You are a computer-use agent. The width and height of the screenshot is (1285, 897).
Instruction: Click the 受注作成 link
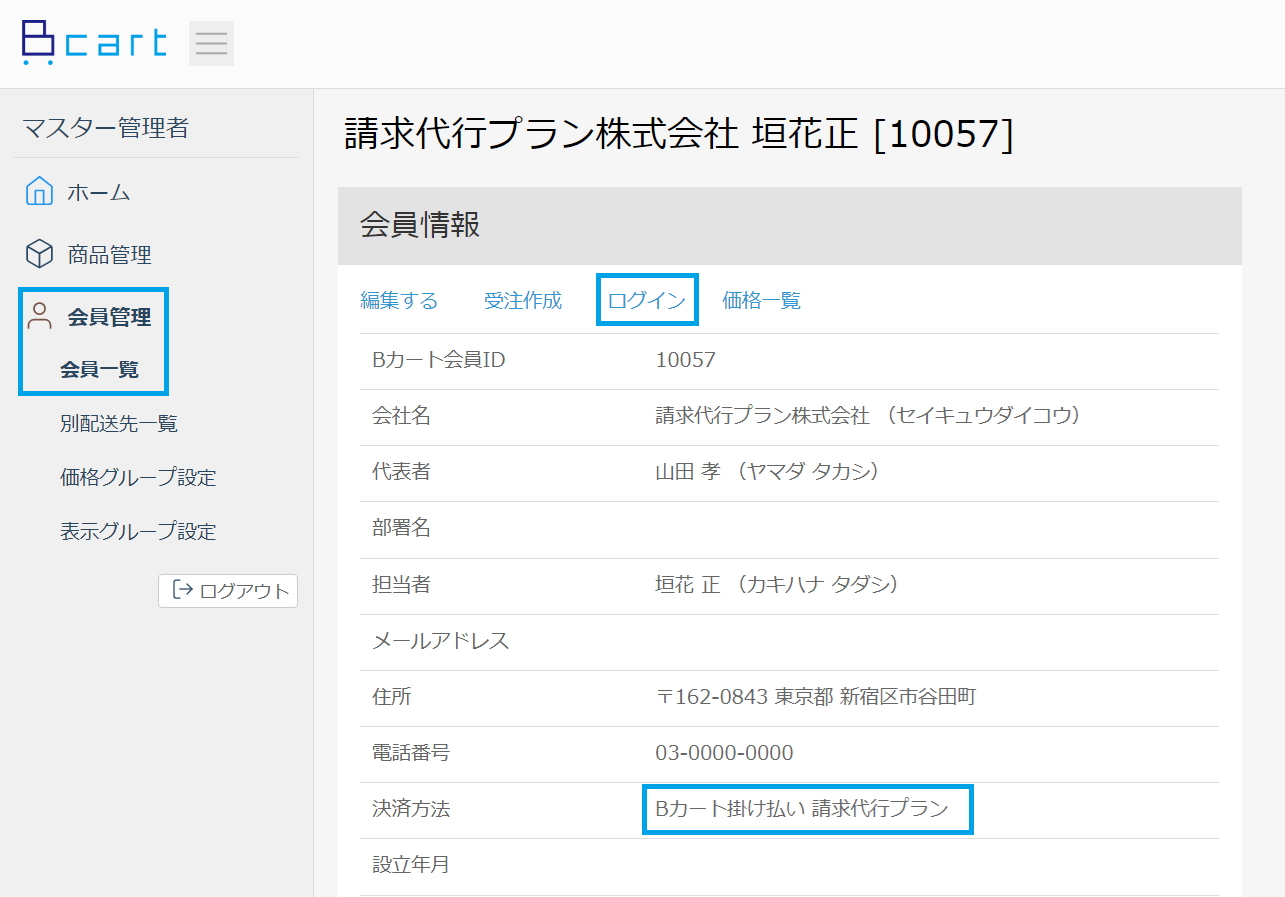(523, 301)
